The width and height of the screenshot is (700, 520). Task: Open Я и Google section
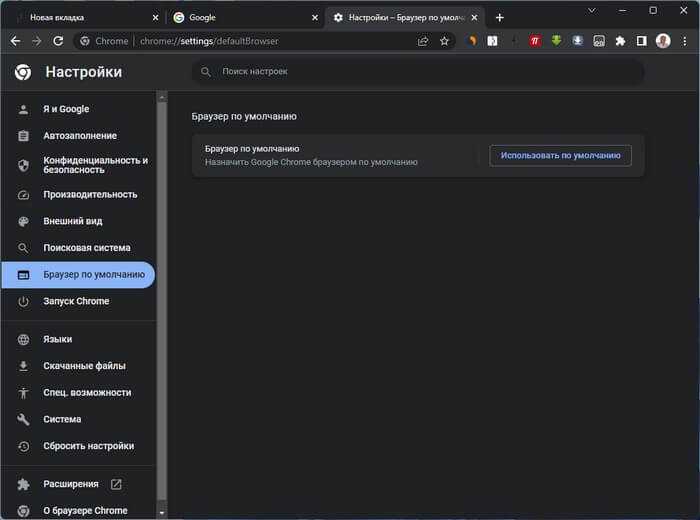click(x=78, y=109)
